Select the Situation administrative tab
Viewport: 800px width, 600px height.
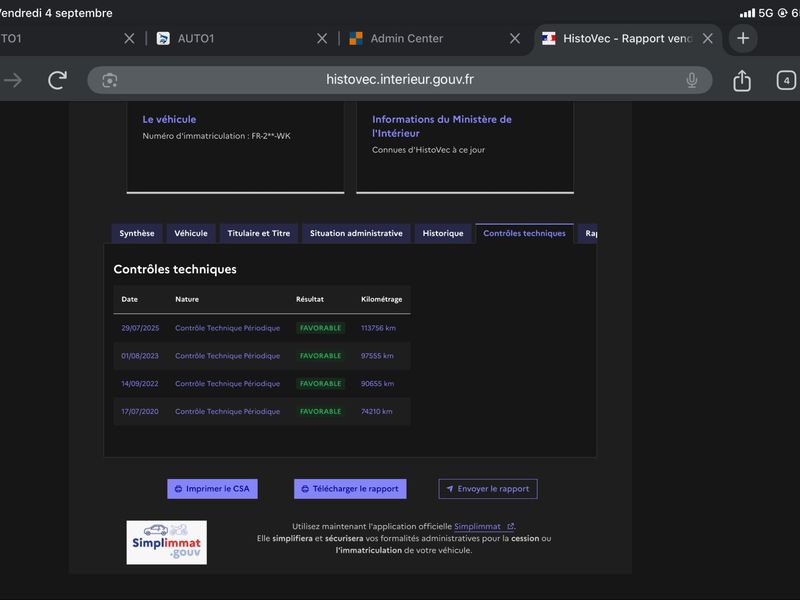pyautogui.click(x=356, y=233)
